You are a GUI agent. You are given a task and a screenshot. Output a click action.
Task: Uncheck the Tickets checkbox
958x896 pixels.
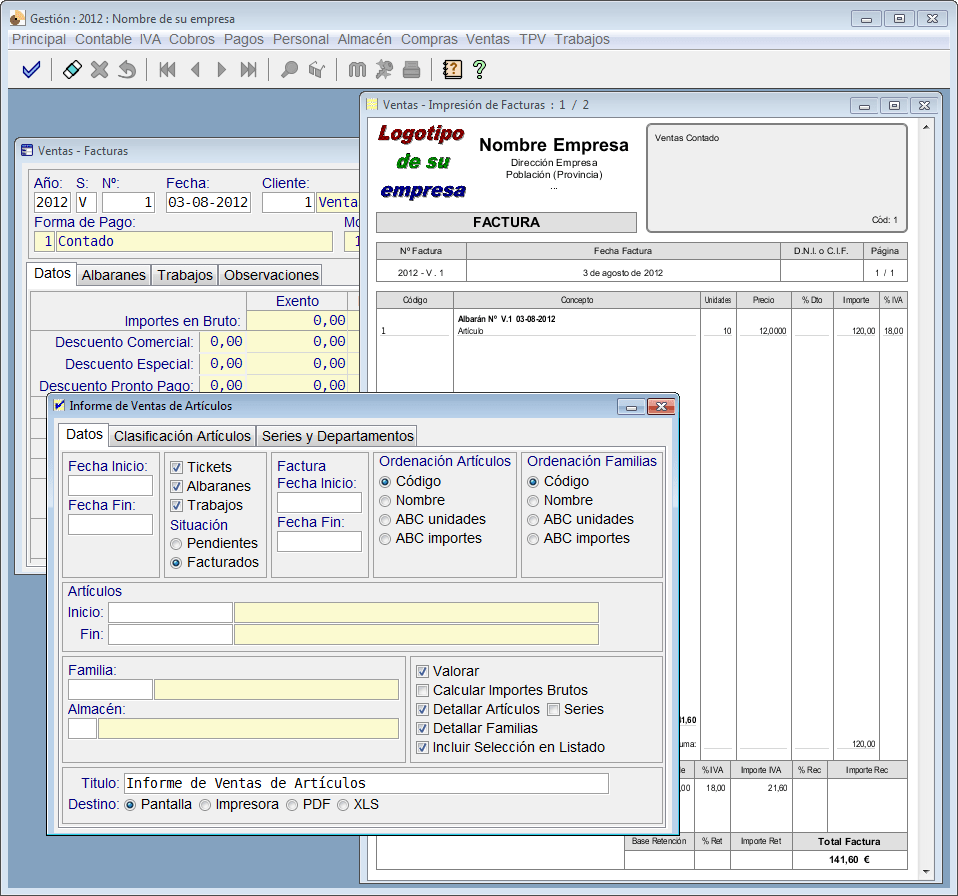click(x=177, y=467)
